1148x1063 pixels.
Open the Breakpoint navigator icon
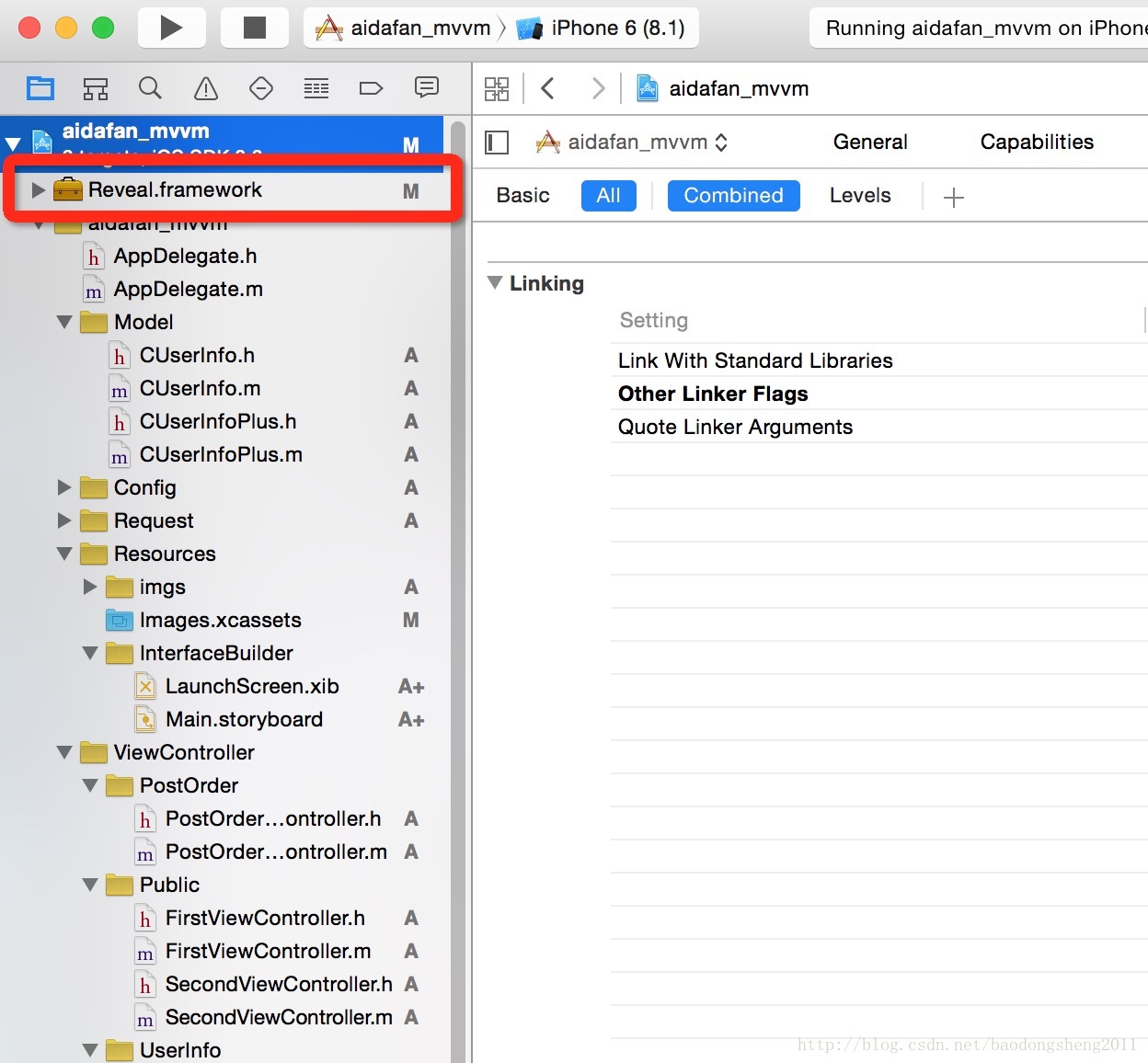371,88
